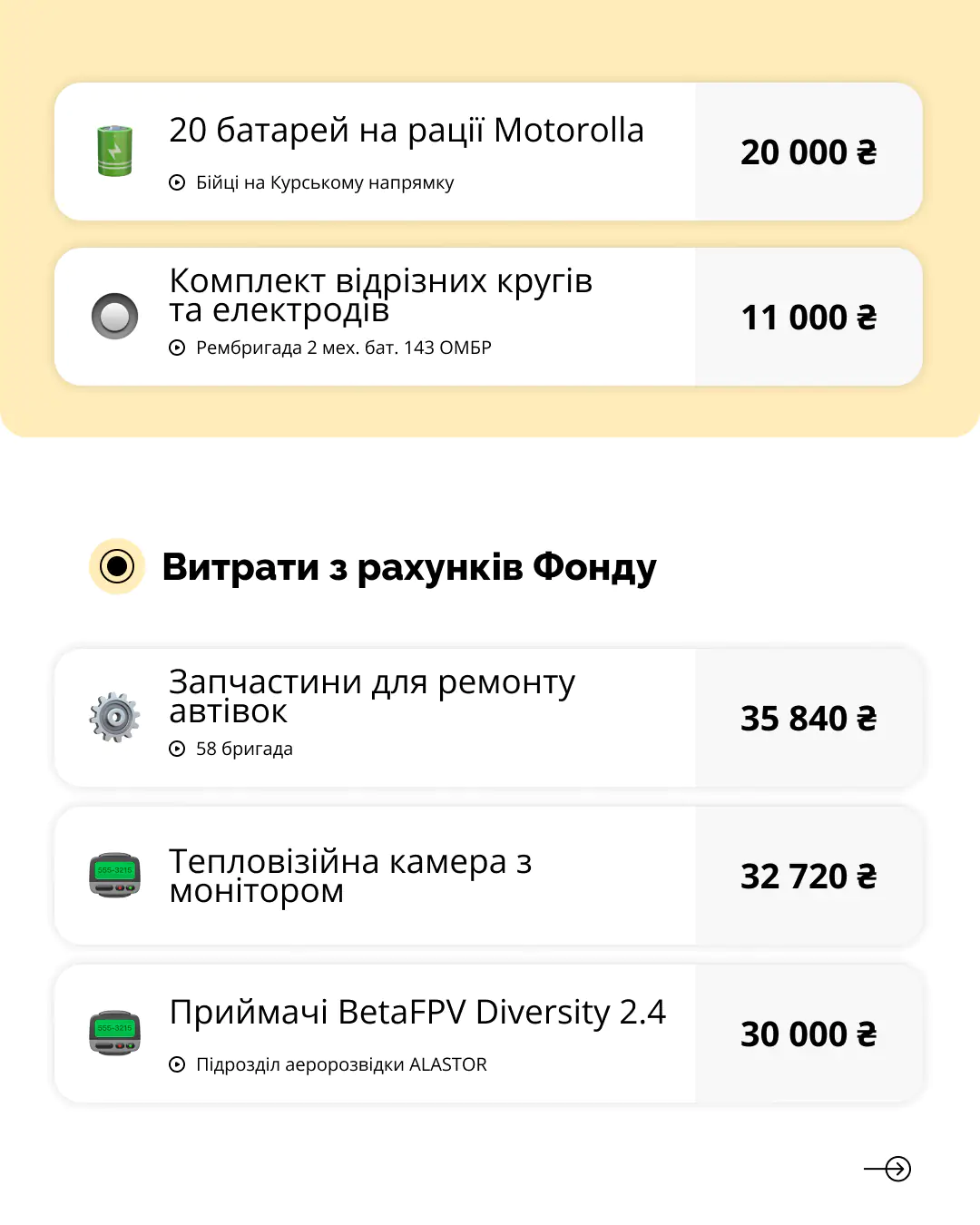This screenshot has height=1225, width=980.
Task: Click the target icon before 58 бригада
Action: click(177, 749)
